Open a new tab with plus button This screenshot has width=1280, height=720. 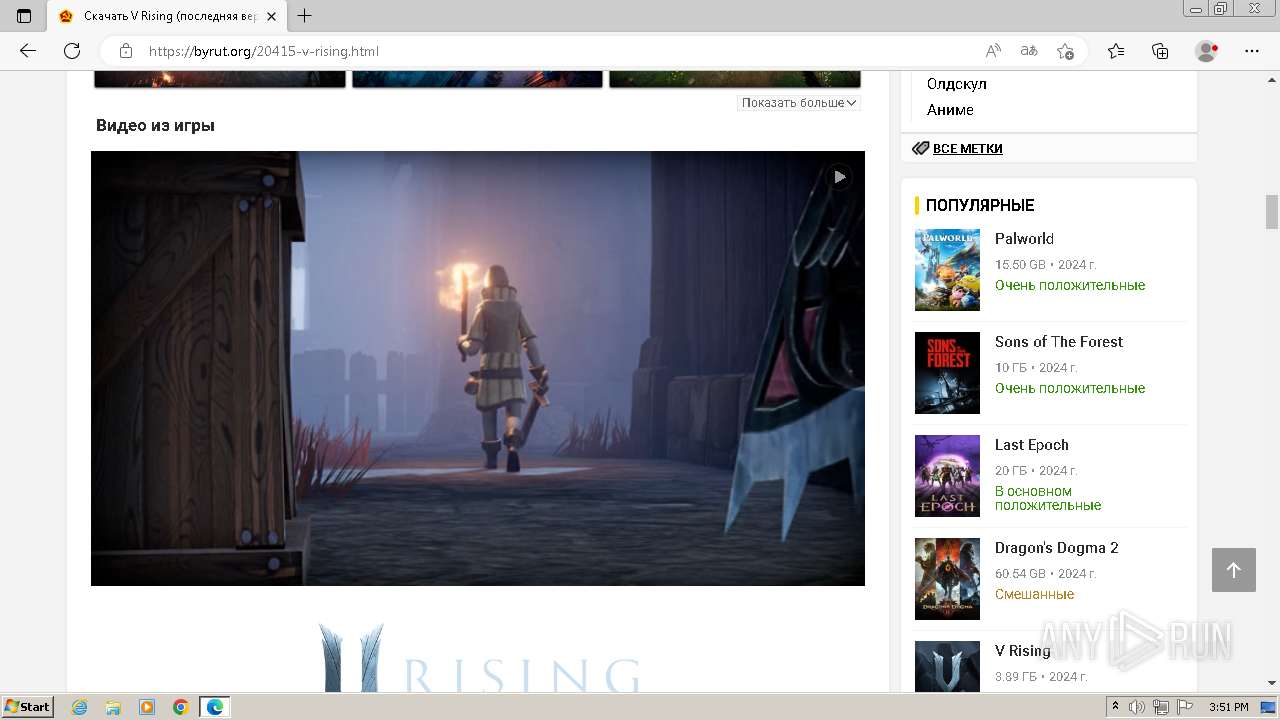(305, 16)
